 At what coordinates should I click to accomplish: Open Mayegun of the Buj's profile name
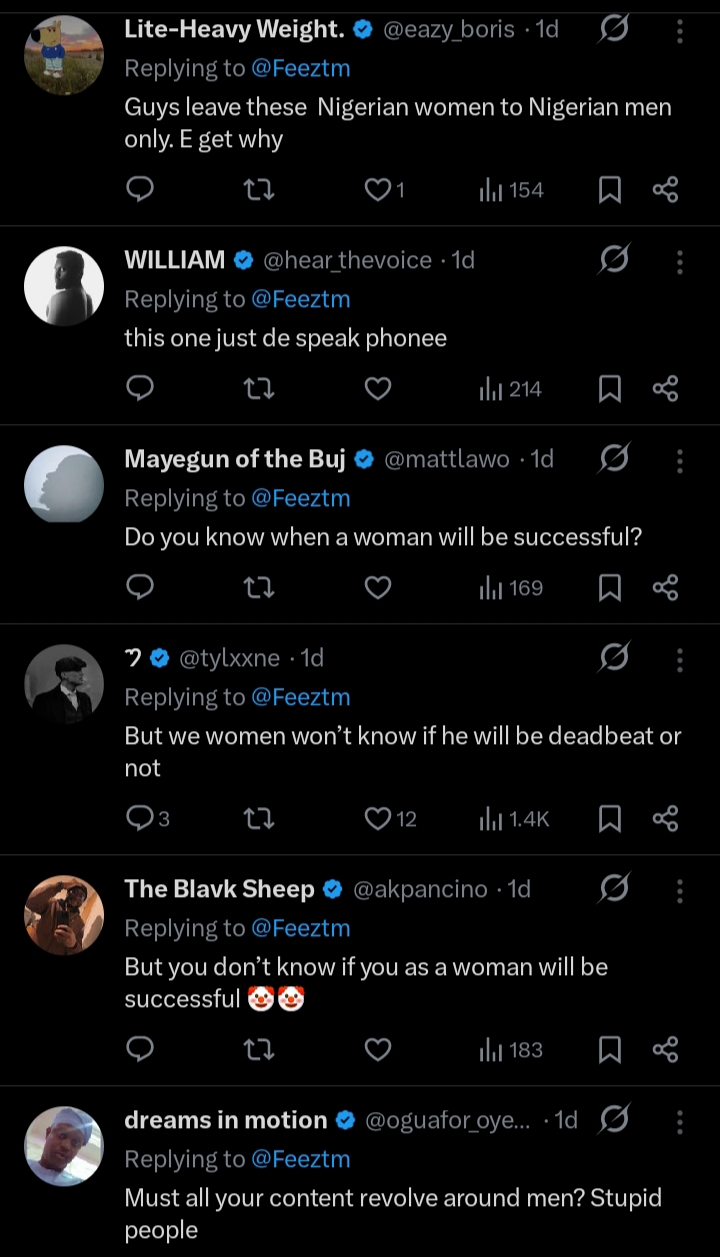[x=234, y=459]
